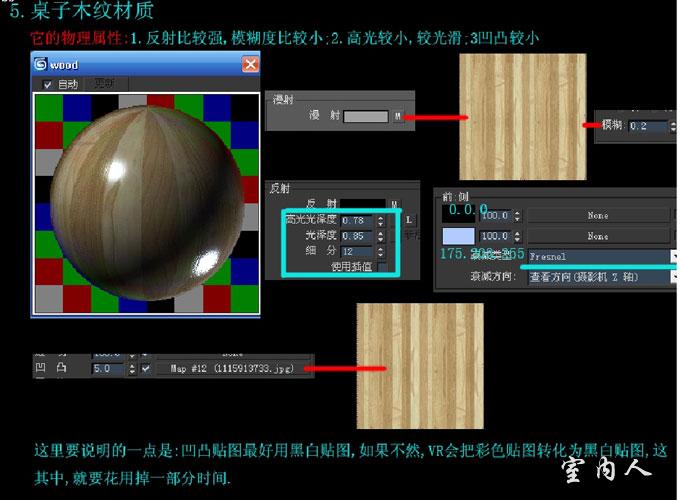Open the black 反射 reflection color swatch

pyautogui.click(x=363, y=203)
